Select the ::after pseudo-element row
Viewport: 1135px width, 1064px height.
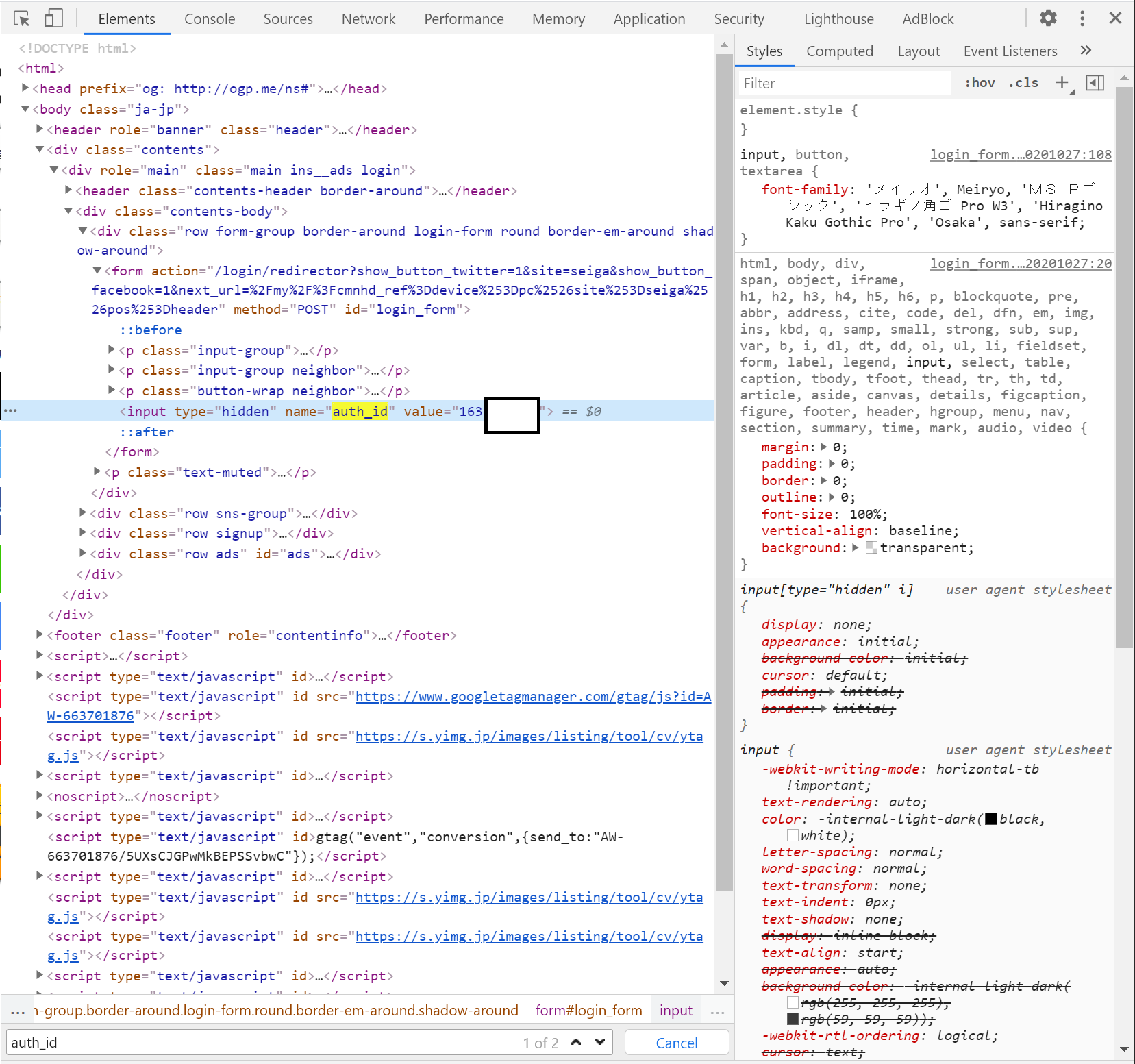147,432
